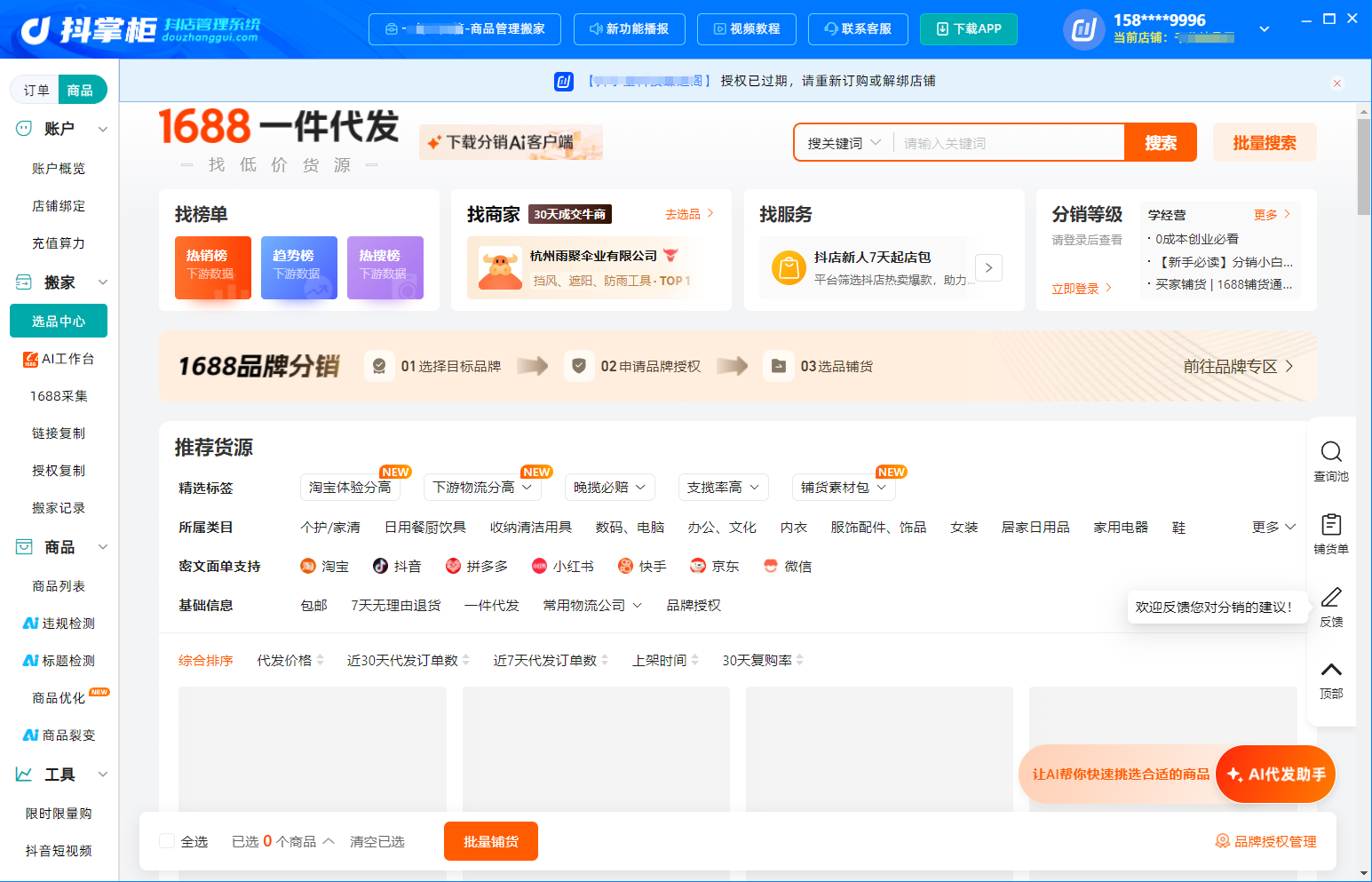Expand the 下游物流分高 dropdown
Viewport: 1372px width, 882px height.
click(x=482, y=487)
